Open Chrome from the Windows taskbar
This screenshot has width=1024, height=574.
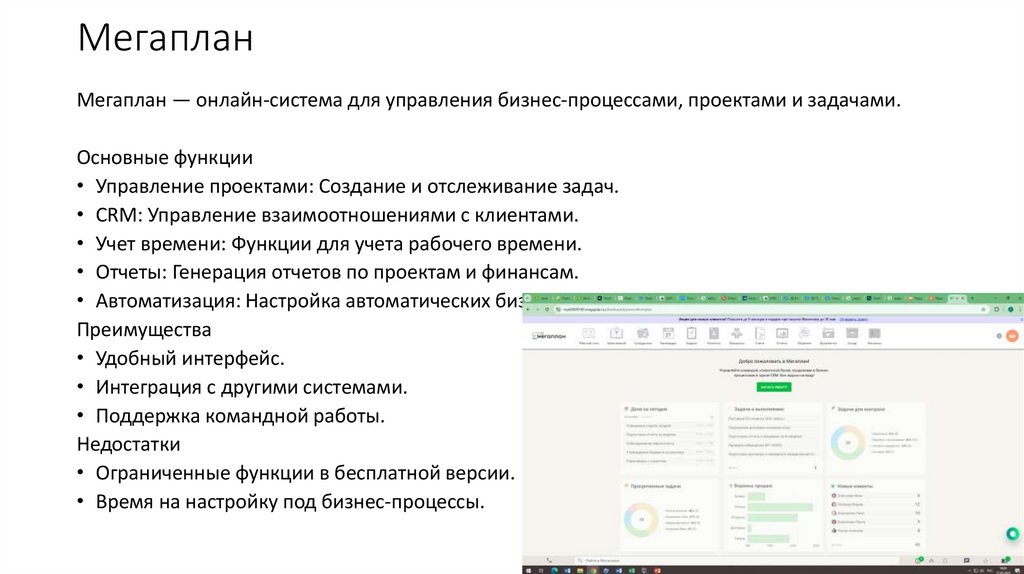click(593, 570)
